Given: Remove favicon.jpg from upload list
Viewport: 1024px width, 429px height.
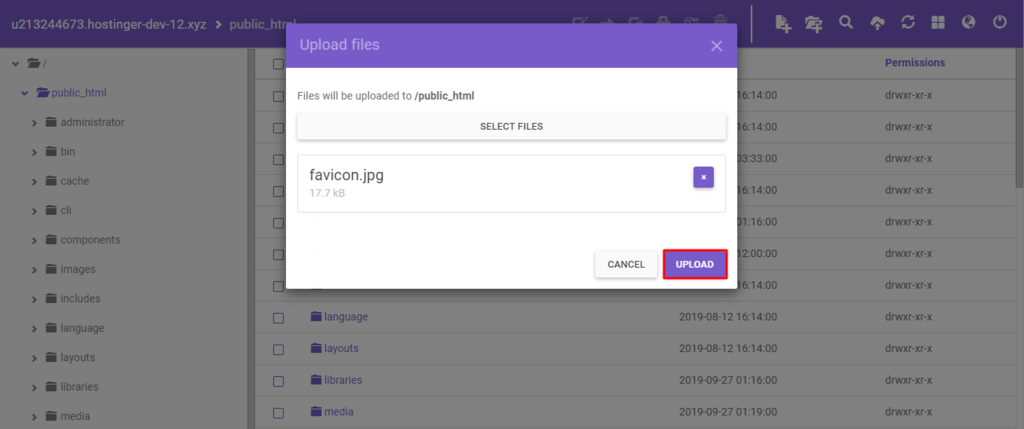Looking at the screenshot, I should (x=703, y=177).
